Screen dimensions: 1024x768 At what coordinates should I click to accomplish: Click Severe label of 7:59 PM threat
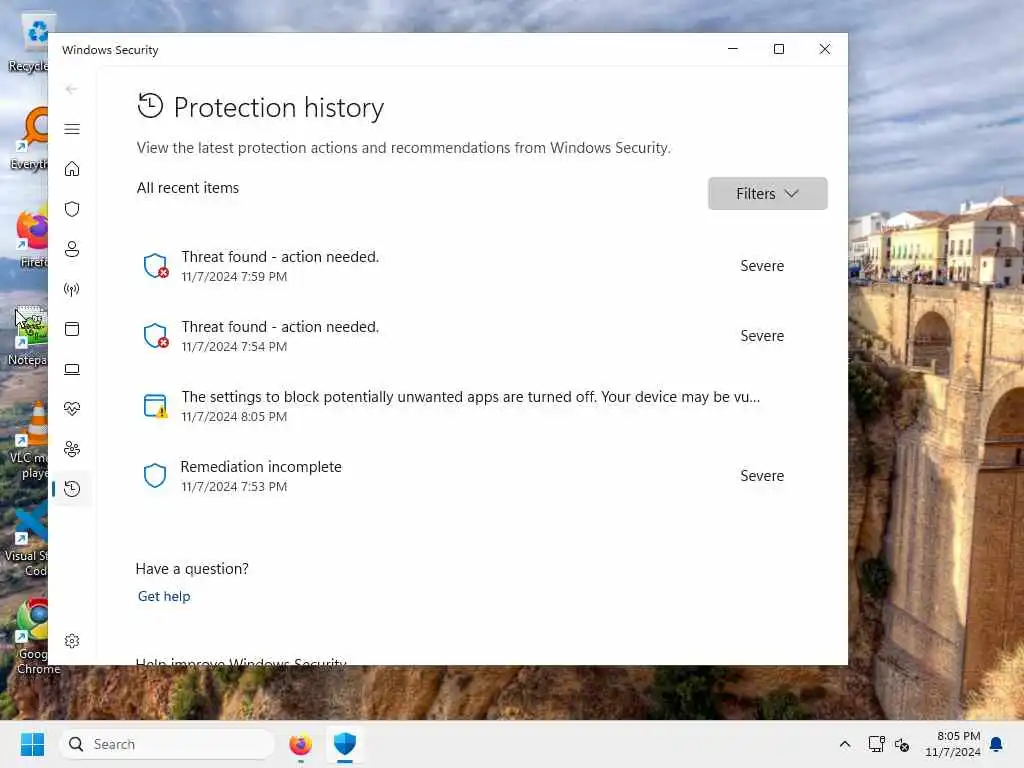click(762, 266)
